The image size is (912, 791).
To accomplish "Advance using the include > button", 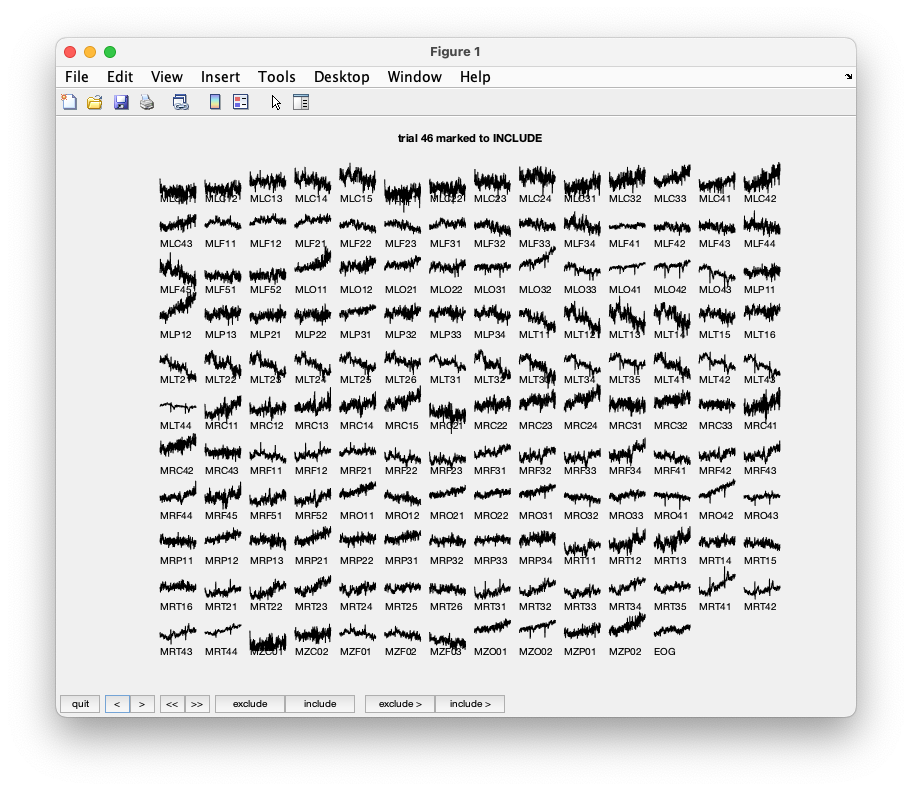I will (470, 703).
